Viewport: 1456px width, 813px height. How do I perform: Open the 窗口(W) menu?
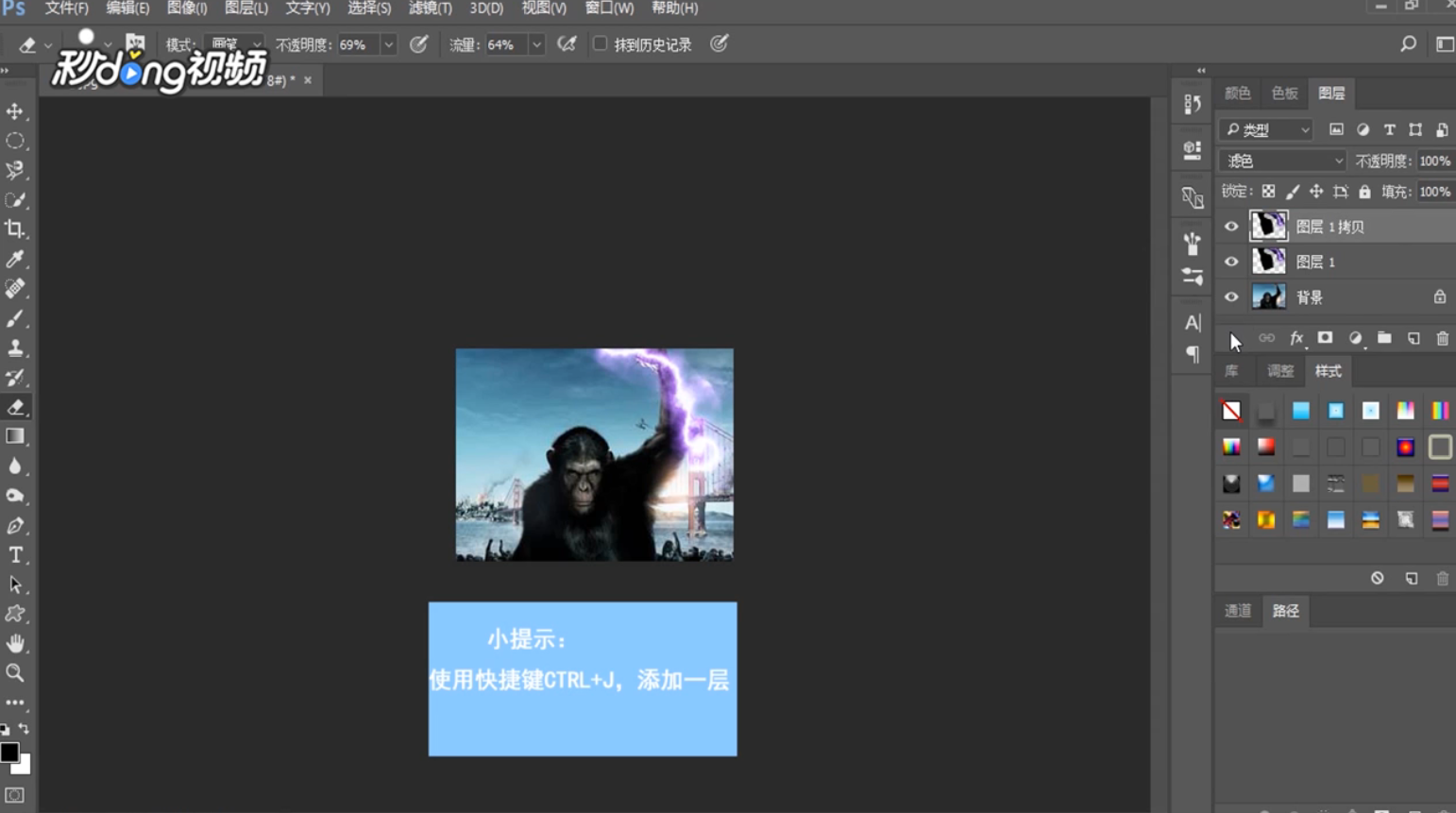(609, 8)
